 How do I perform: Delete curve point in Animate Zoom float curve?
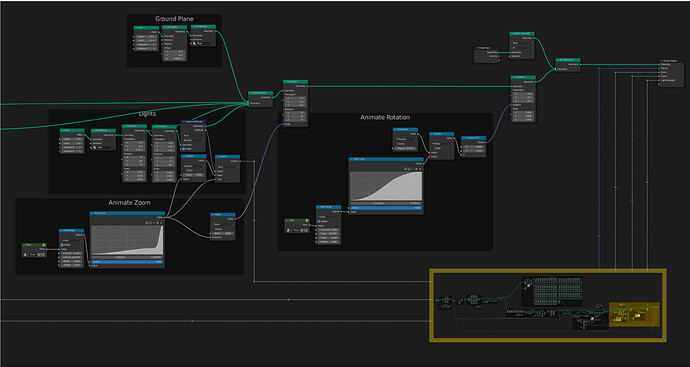click(x=161, y=223)
